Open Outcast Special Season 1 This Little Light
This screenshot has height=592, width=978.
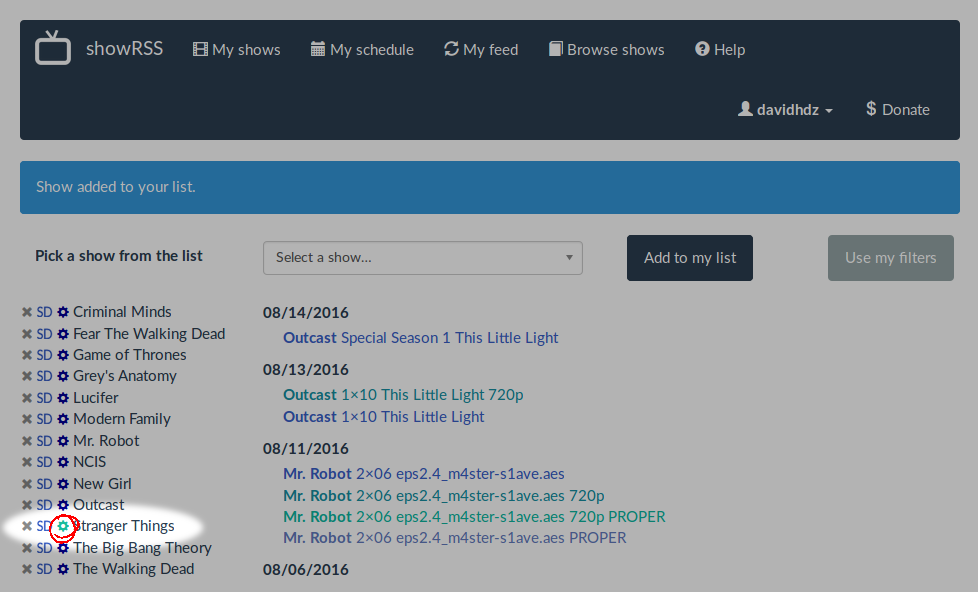click(x=420, y=337)
